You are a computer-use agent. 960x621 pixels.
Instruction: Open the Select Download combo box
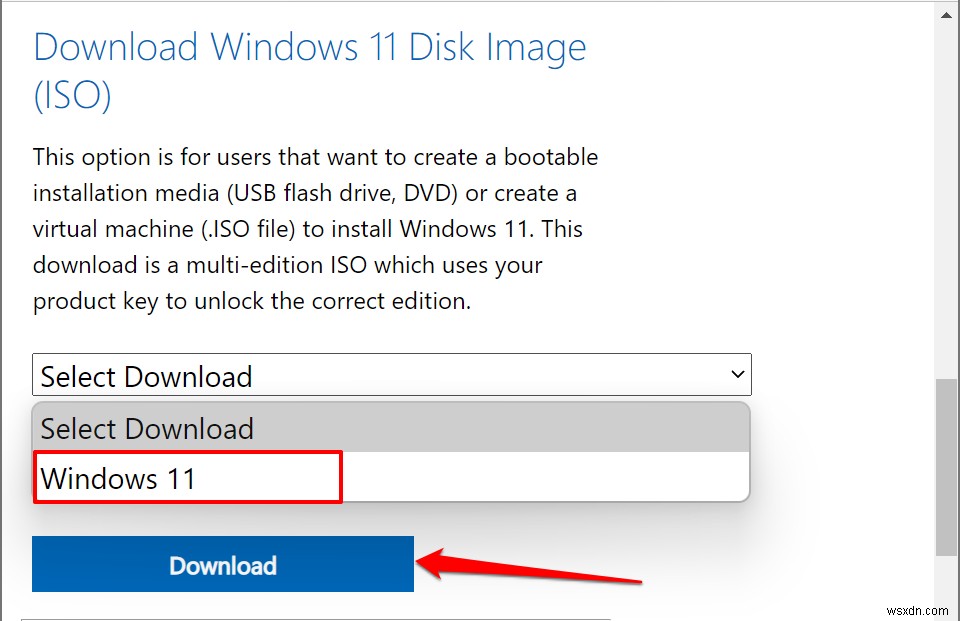pyautogui.click(x=390, y=374)
